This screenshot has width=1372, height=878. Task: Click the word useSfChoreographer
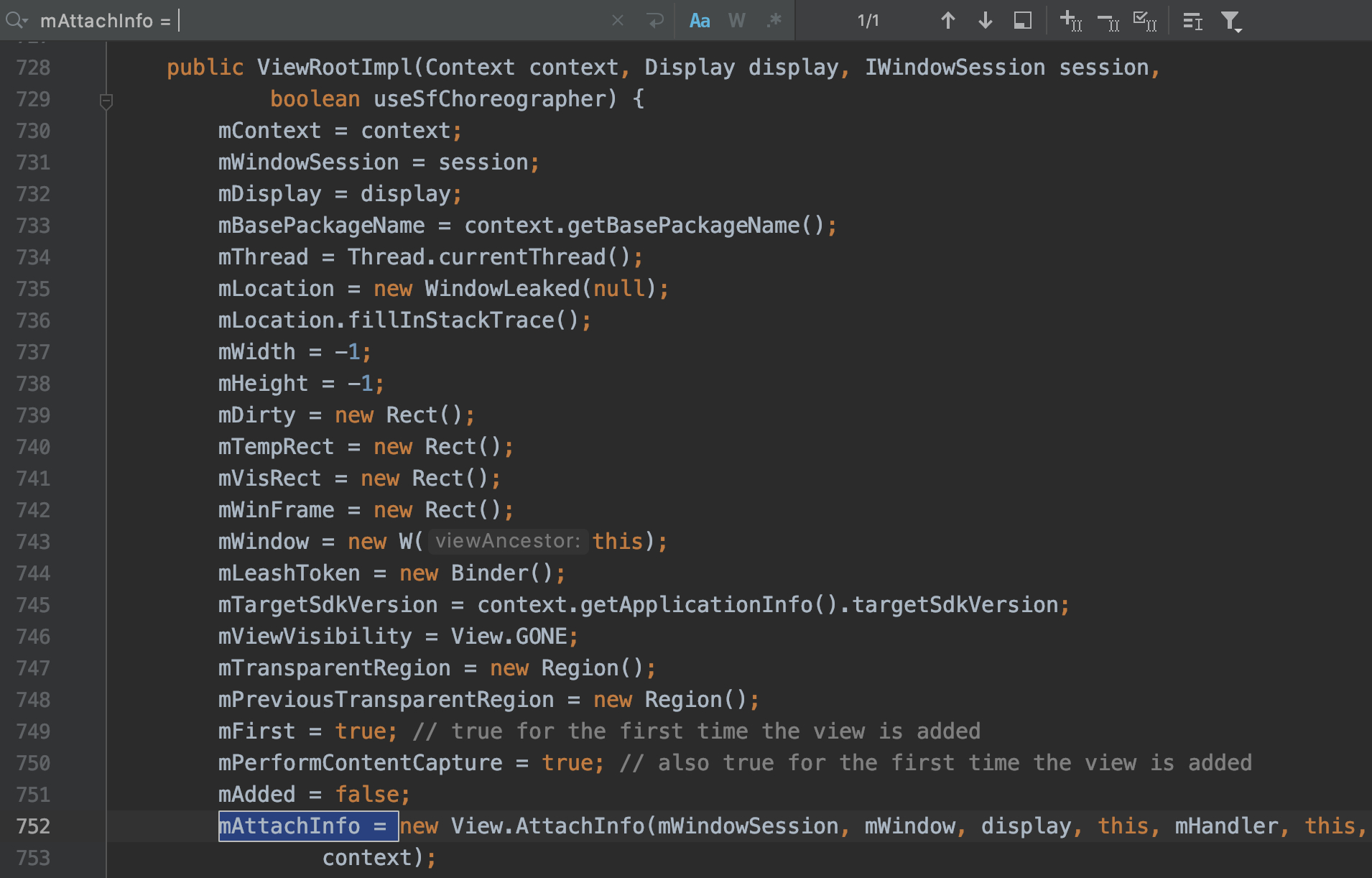coord(491,99)
